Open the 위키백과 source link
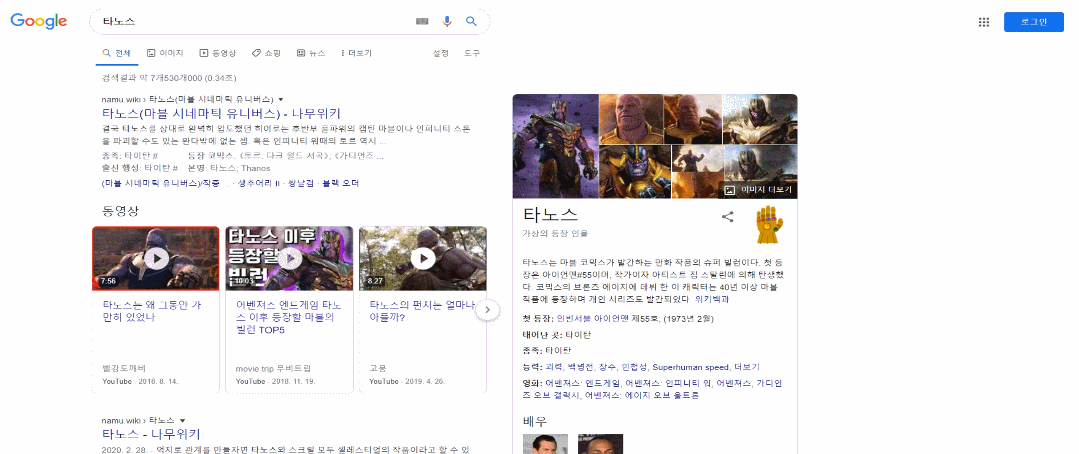 click(712, 299)
